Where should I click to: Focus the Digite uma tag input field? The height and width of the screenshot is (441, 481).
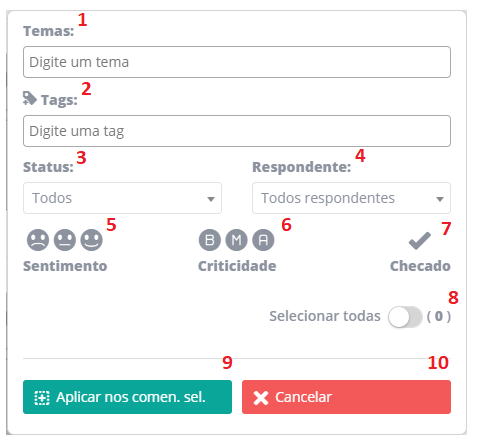[x=237, y=131]
